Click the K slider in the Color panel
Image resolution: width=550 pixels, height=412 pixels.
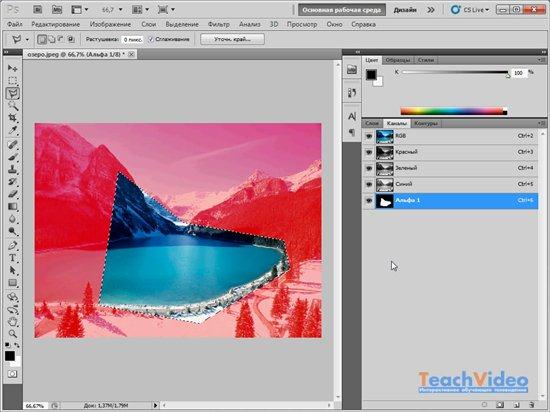pos(455,73)
